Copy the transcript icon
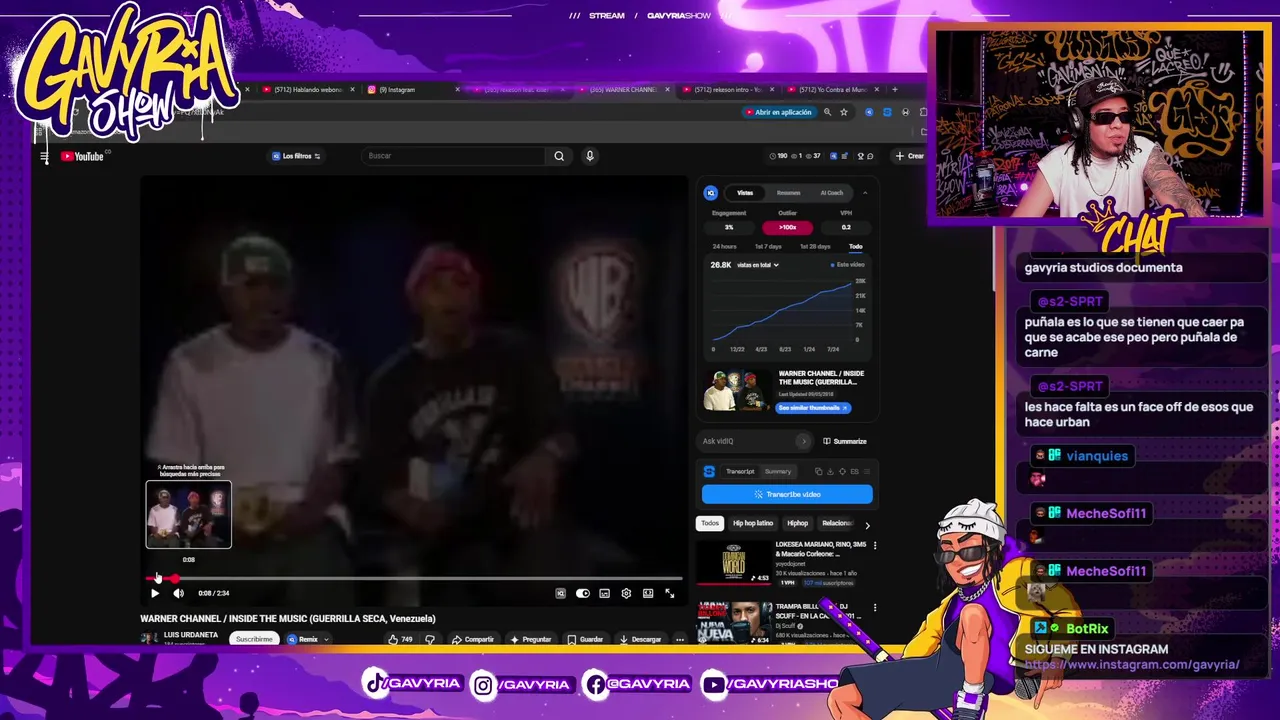1280x720 pixels. (x=818, y=471)
